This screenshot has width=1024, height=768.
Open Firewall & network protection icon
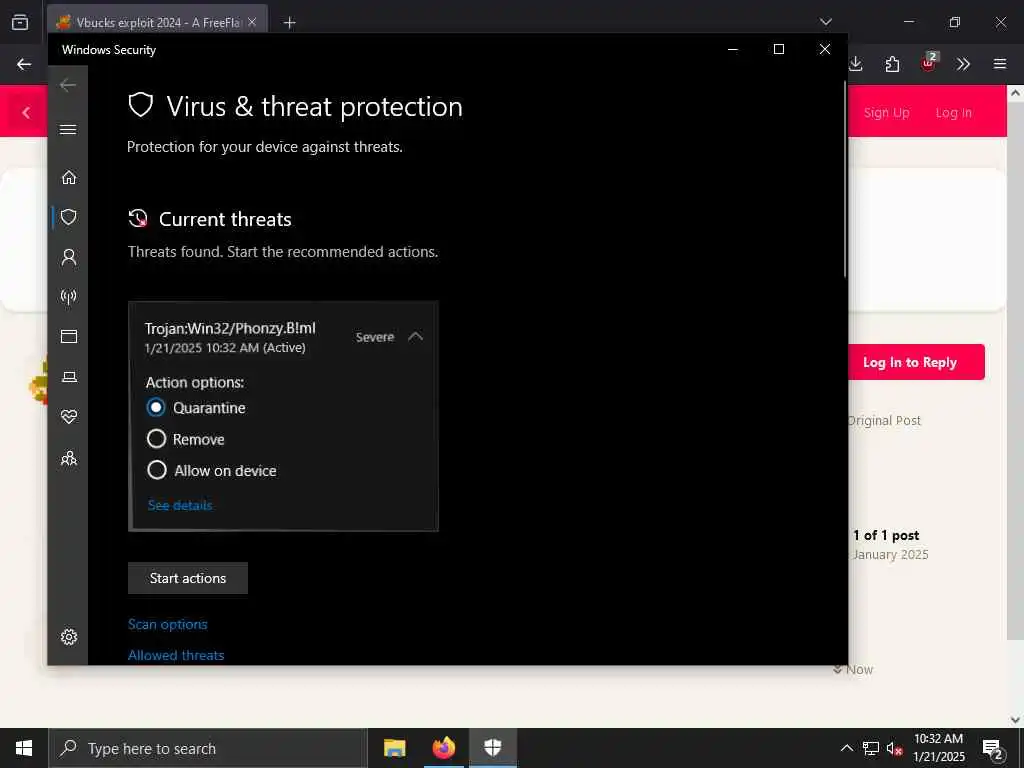click(x=69, y=296)
